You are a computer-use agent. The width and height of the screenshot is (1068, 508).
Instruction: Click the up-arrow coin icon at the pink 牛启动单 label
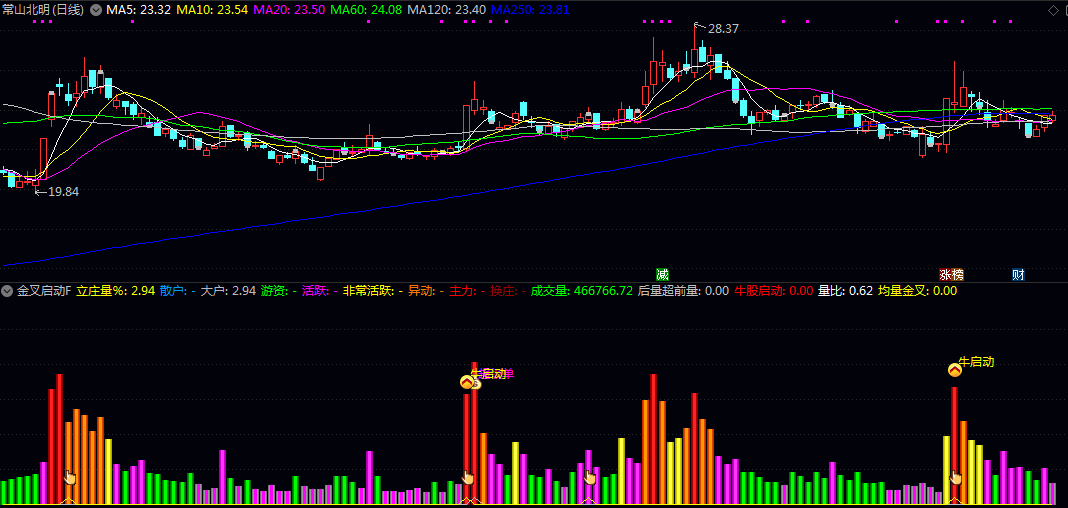[467, 382]
